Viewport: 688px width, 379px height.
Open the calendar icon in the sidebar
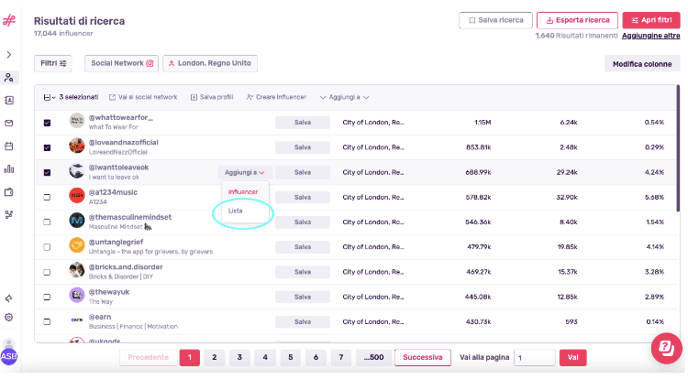(x=9, y=146)
